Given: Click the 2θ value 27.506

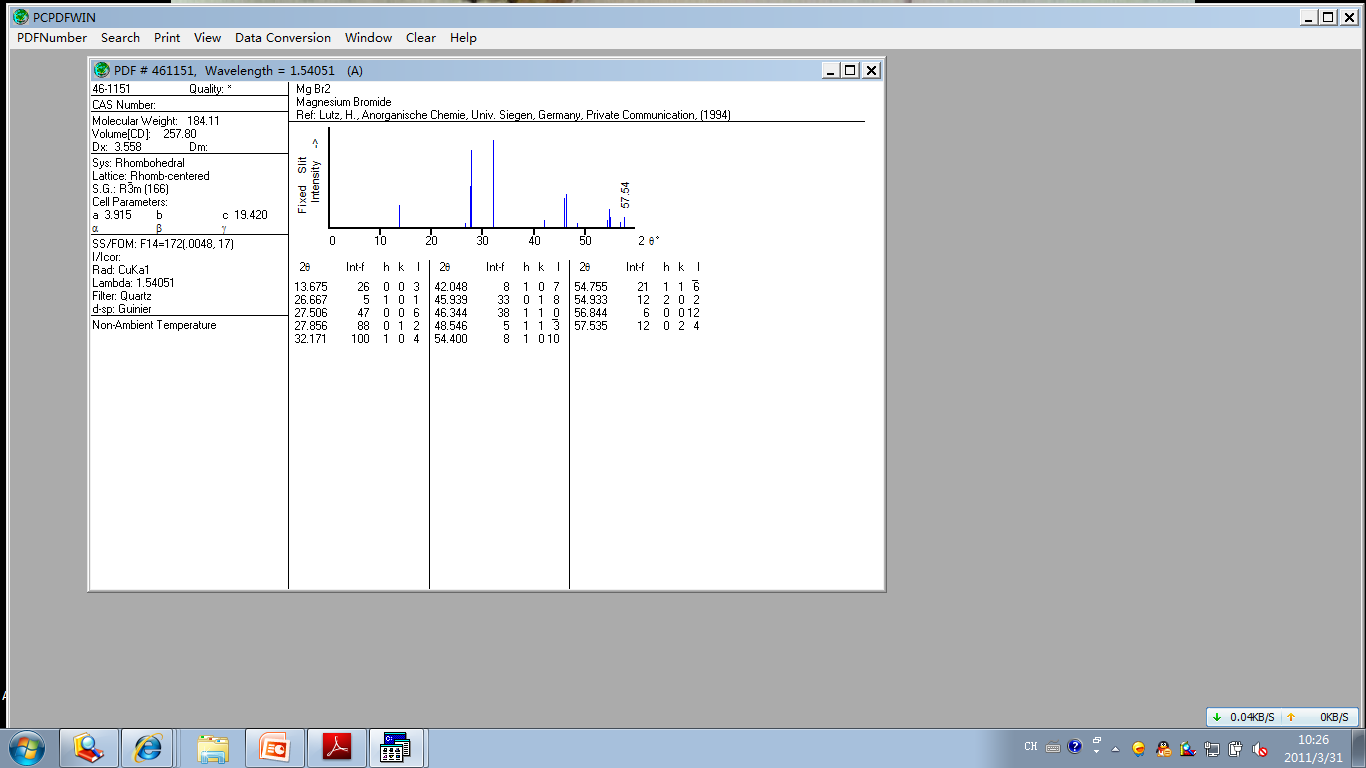Looking at the screenshot, I should point(310,313).
